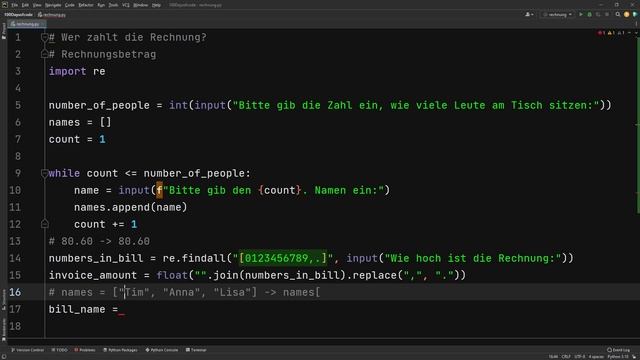Open the Edit menu
The image size is (640, 360).
[25, 5]
